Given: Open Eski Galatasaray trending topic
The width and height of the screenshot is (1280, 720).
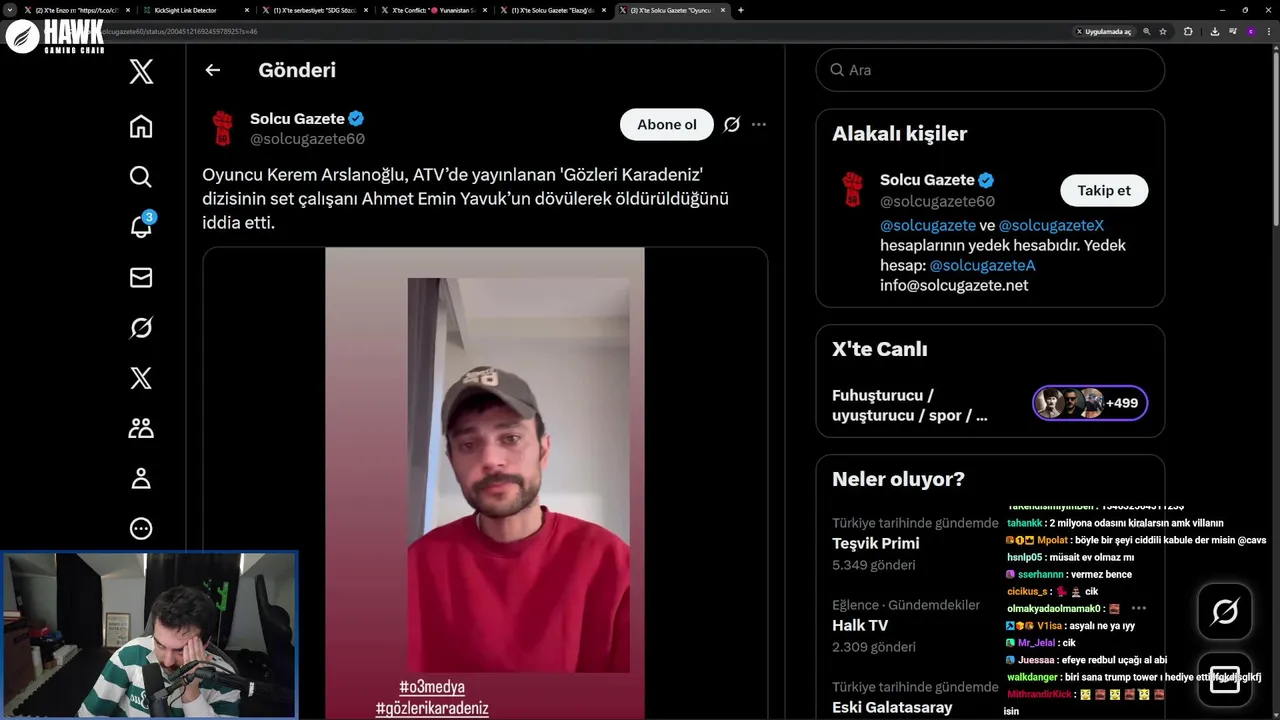Looking at the screenshot, I should [892, 707].
